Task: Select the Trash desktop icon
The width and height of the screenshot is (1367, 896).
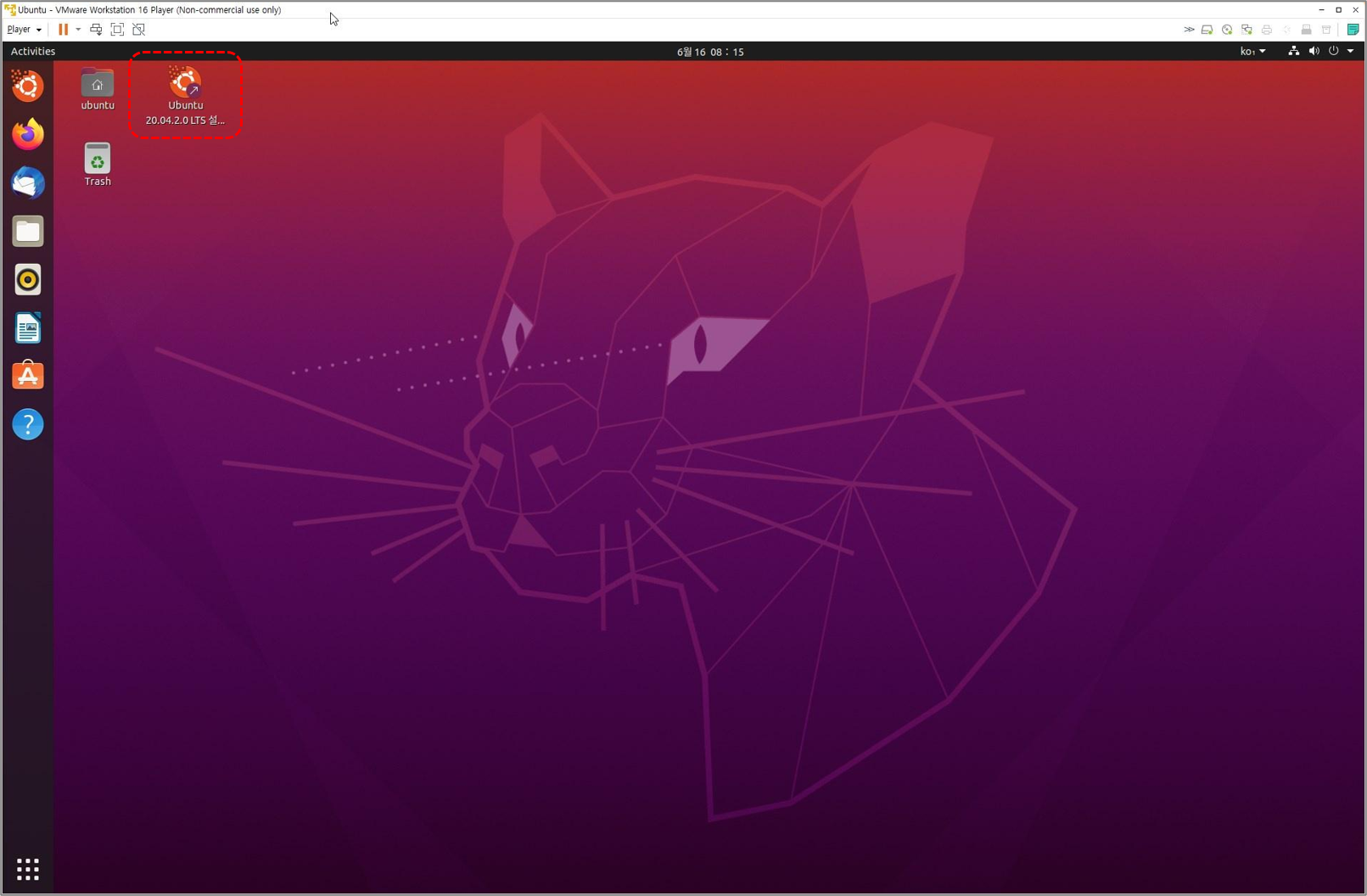Action: click(98, 165)
